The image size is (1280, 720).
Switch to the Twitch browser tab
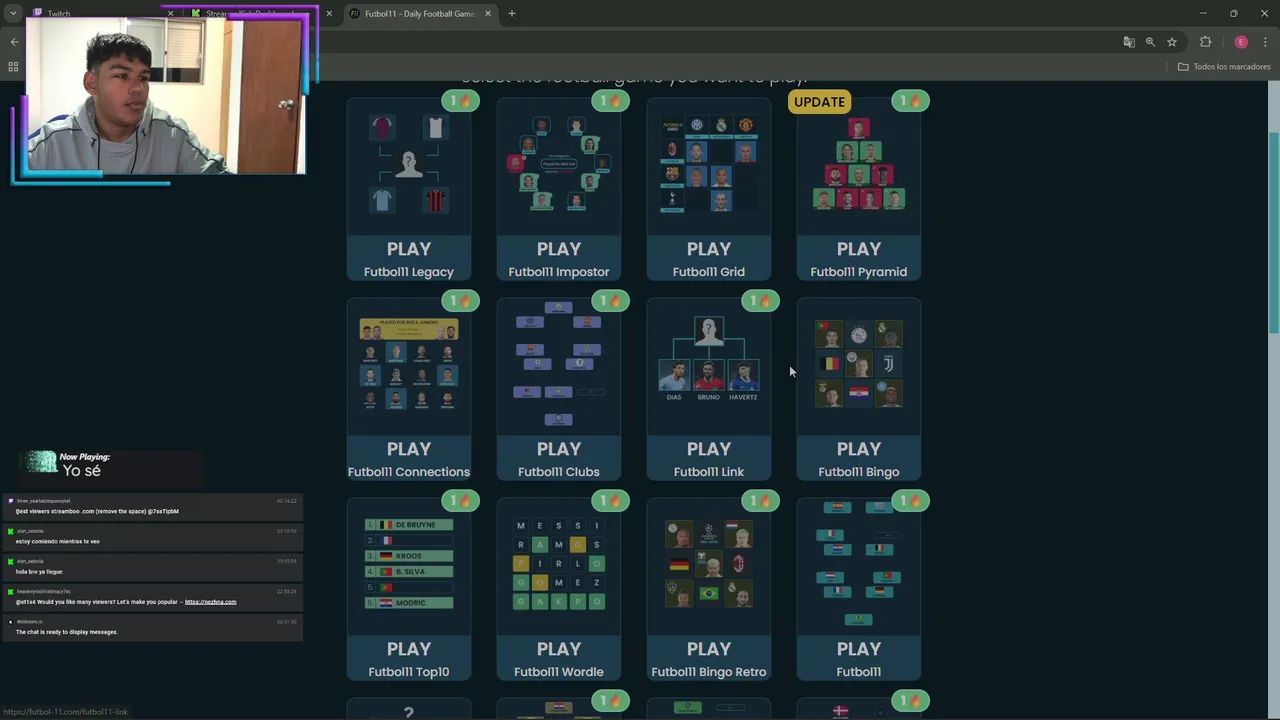click(x=58, y=14)
